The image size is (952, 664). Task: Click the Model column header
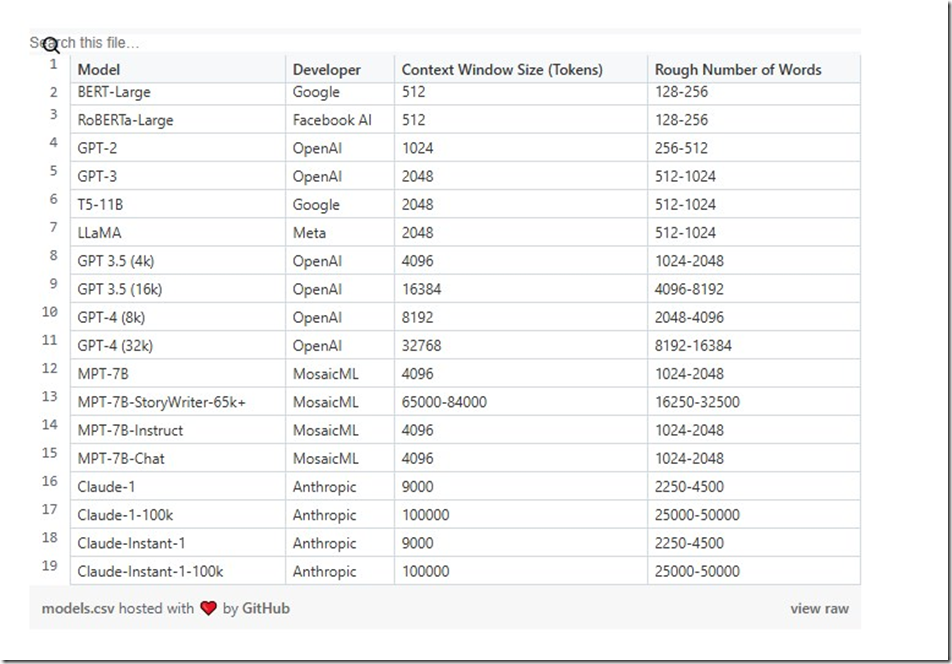[x=99, y=69]
